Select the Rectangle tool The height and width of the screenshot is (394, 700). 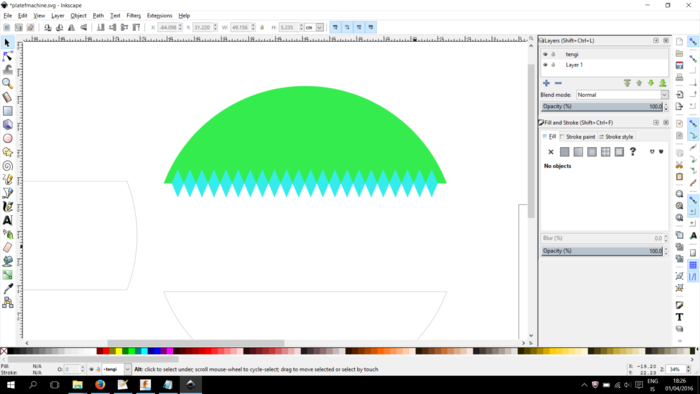pos(7,111)
